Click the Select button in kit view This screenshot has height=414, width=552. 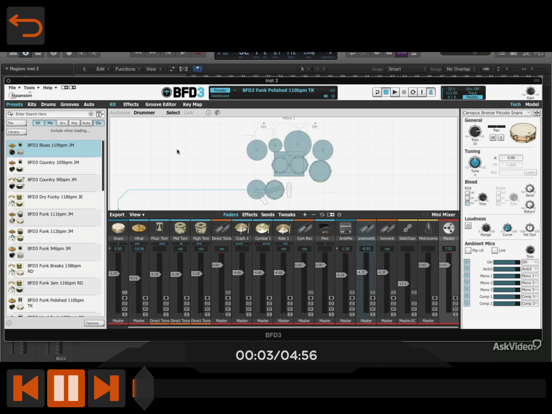click(173, 113)
